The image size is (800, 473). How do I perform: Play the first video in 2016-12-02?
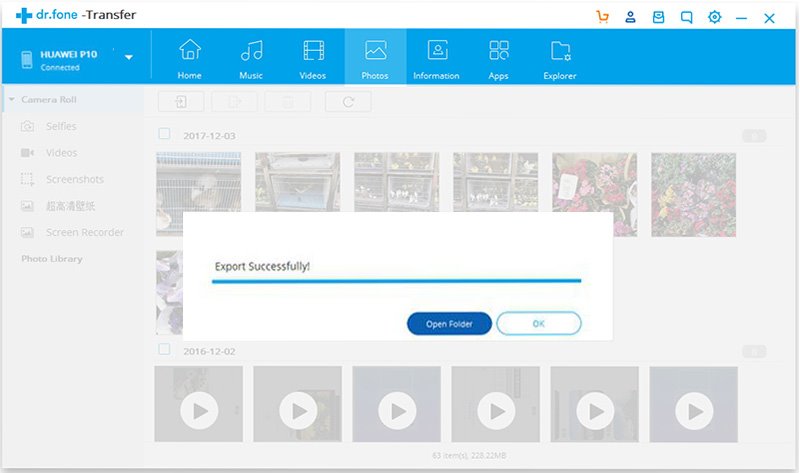pyautogui.click(x=199, y=411)
